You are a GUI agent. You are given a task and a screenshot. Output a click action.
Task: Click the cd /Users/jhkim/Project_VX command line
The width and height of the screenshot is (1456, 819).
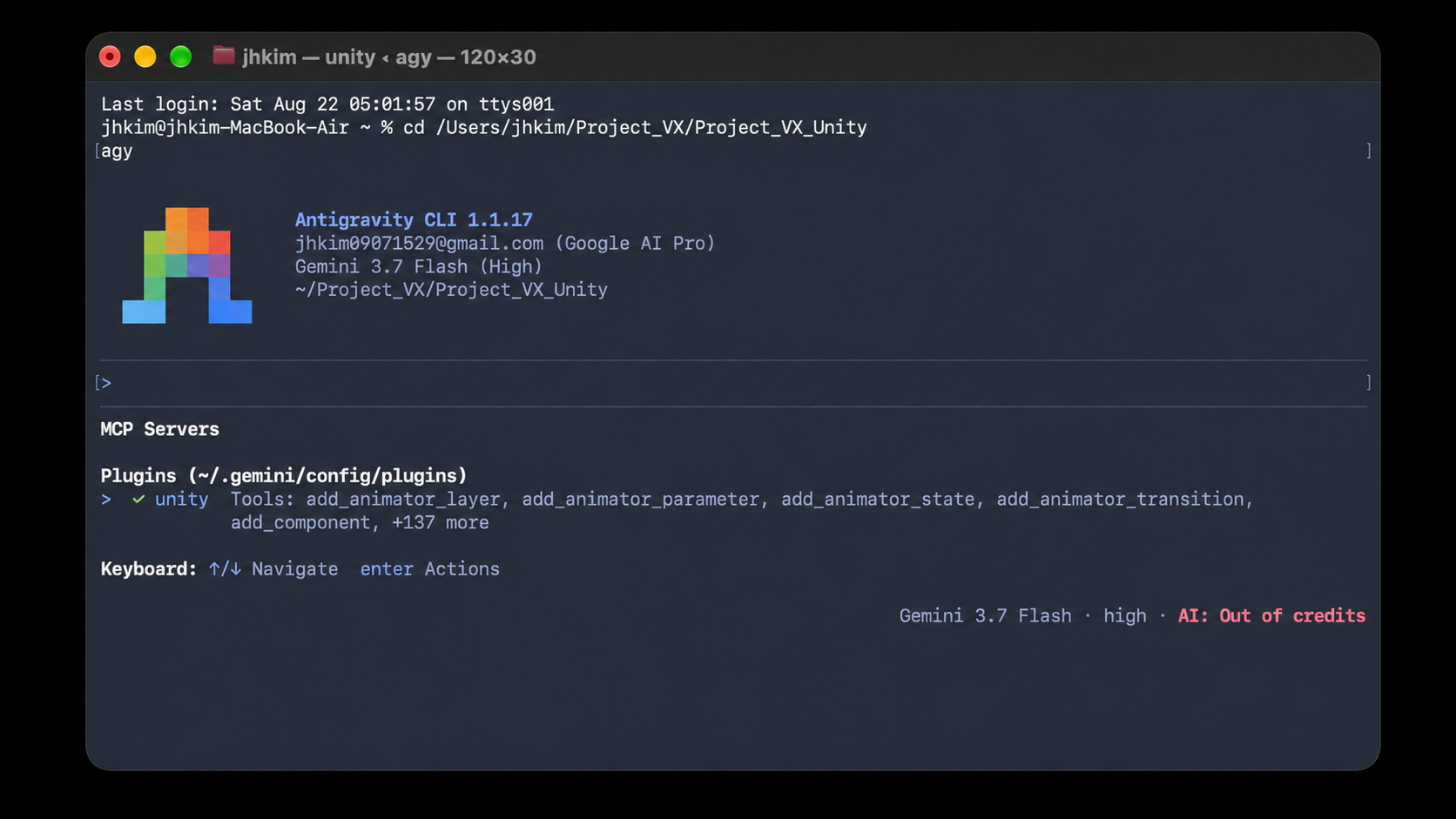click(x=484, y=128)
